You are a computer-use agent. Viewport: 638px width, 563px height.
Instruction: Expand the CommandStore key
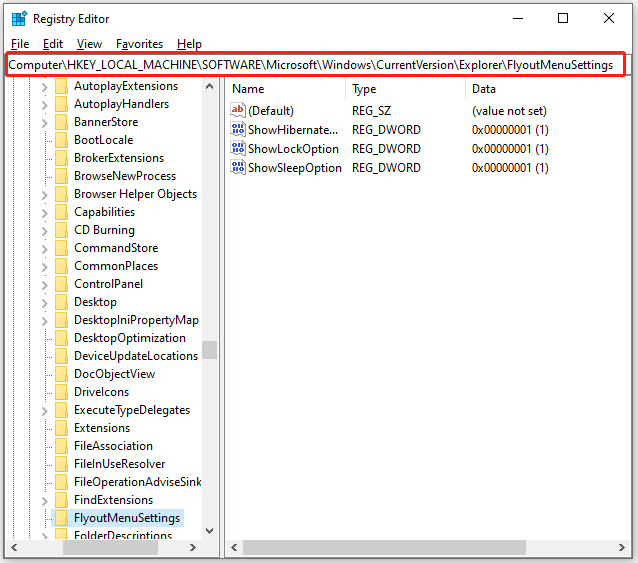coord(44,249)
